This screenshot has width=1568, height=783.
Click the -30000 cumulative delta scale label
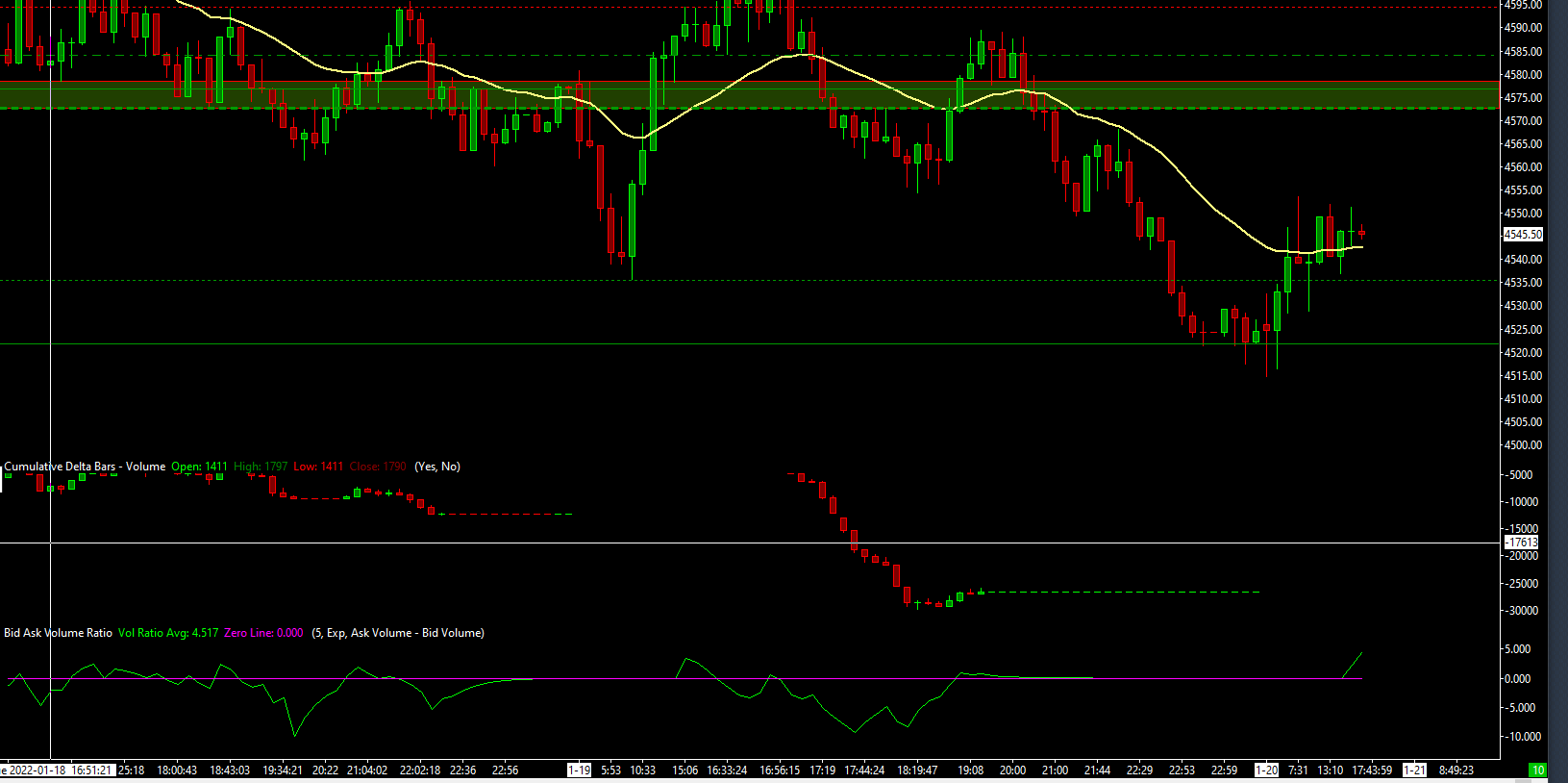(1521, 611)
